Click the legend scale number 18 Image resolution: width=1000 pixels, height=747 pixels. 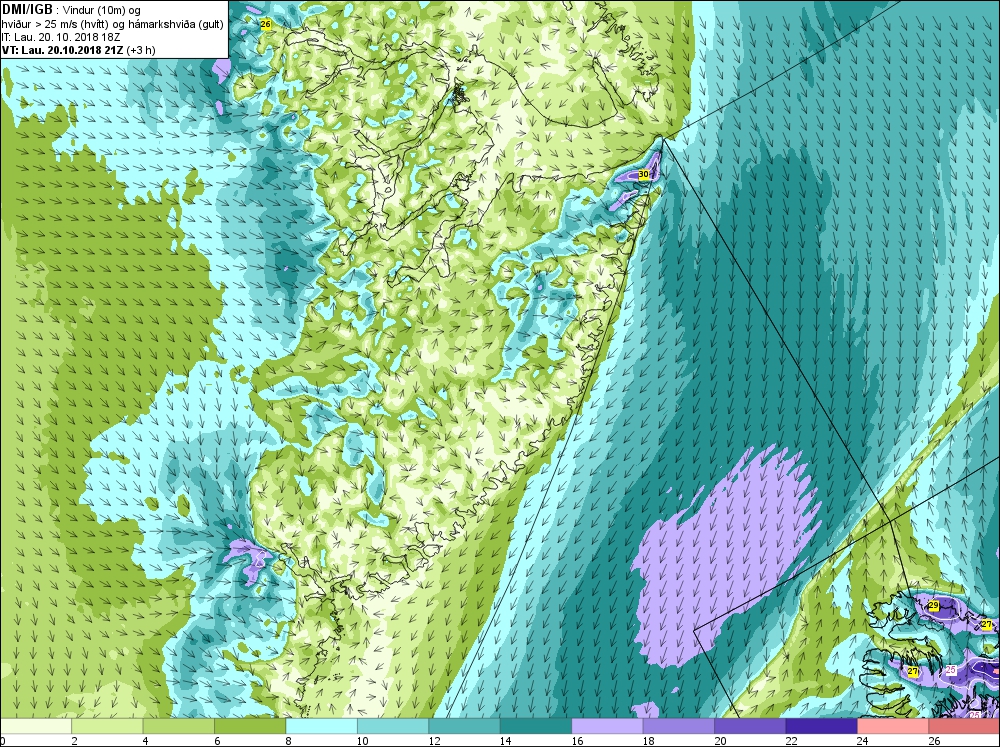[x=649, y=741]
